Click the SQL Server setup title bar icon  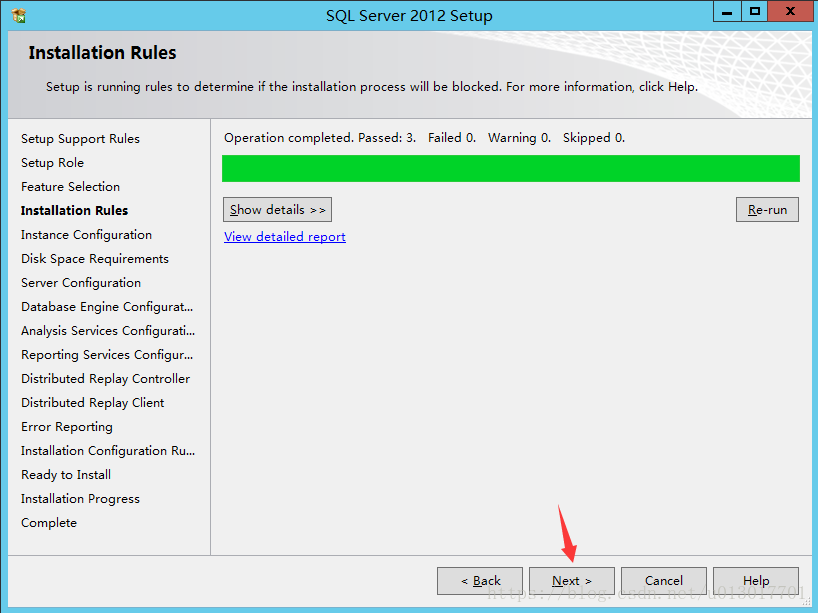[x=19, y=15]
